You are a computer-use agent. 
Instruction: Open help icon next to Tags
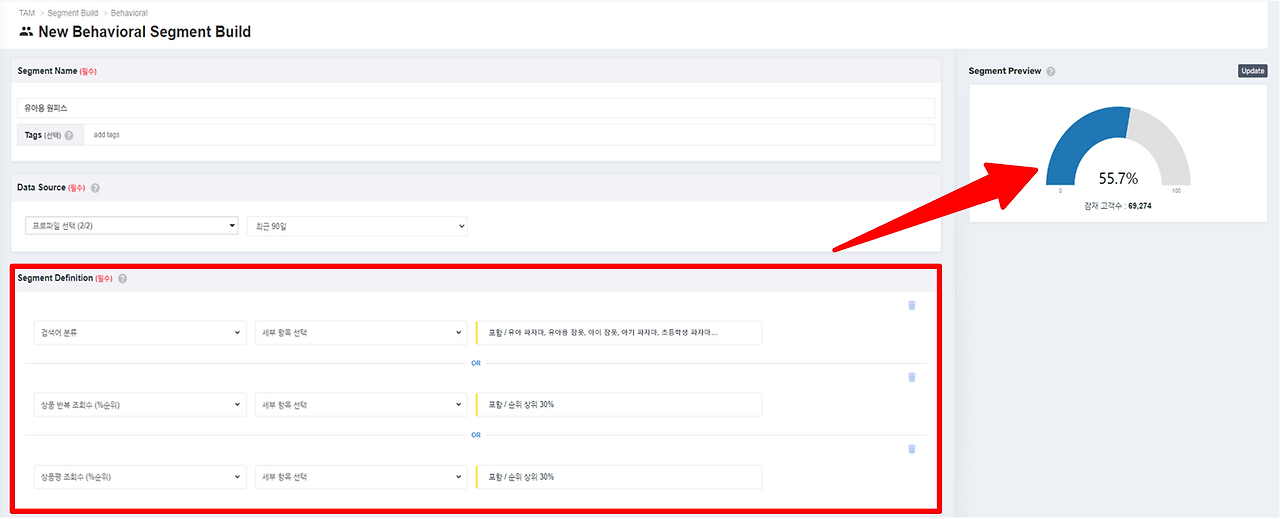click(69, 135)
